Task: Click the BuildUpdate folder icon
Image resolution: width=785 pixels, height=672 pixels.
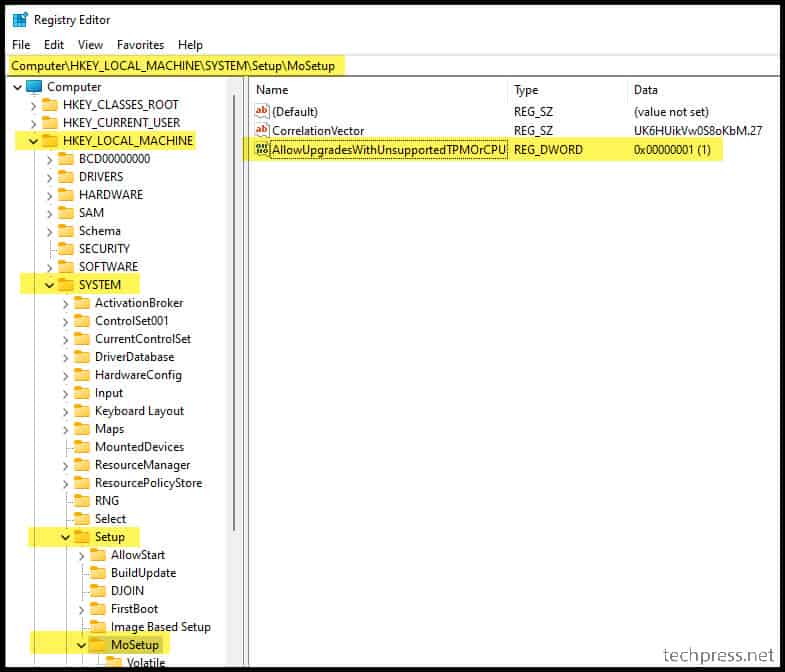Action: point(98,573)
